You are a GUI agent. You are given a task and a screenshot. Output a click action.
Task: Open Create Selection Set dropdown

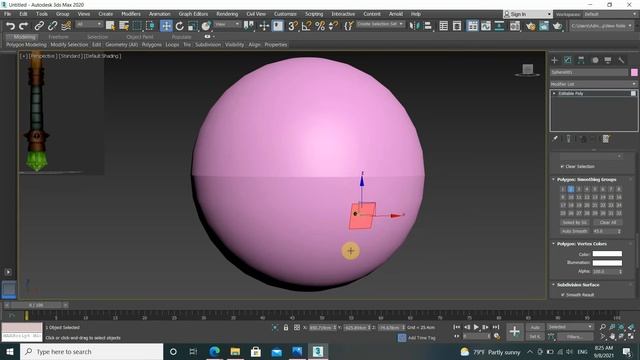[x=380, y=24]
